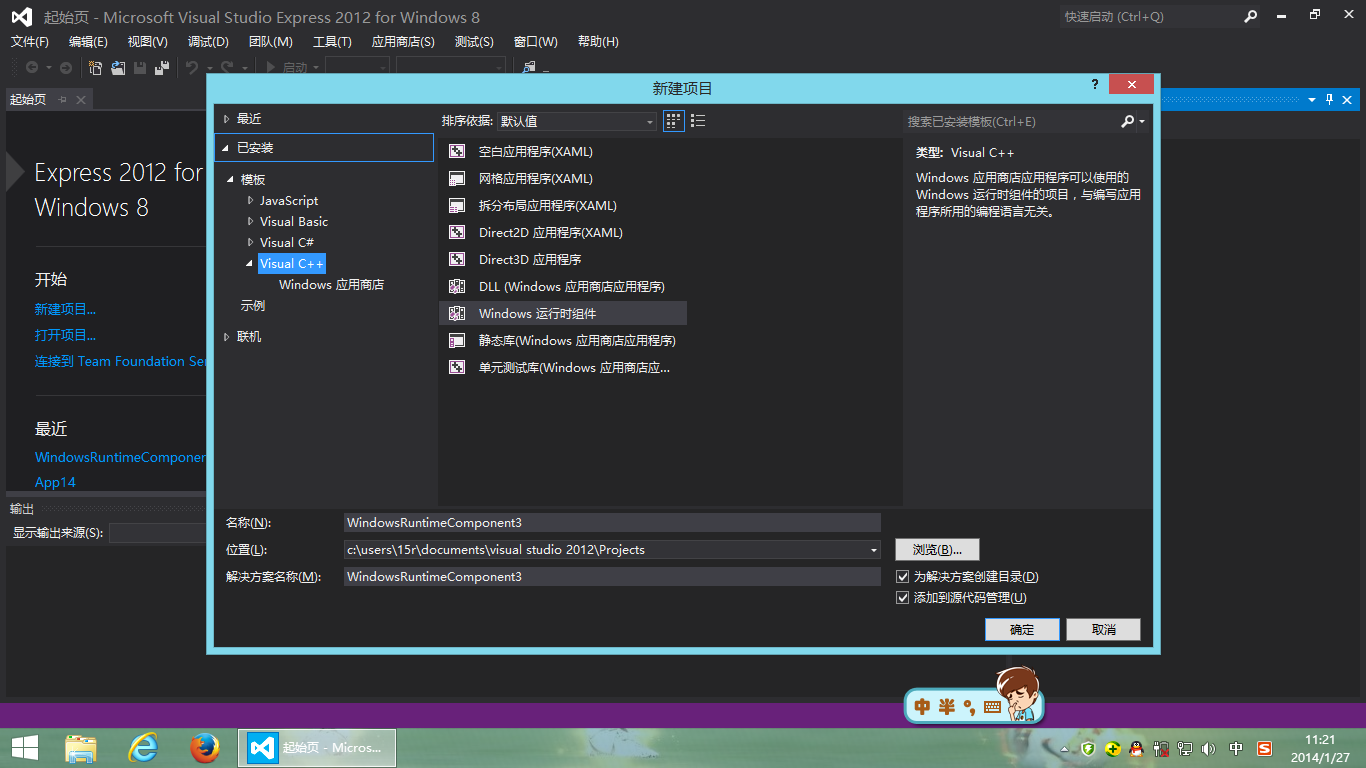The width and height of the screenshot is (1366, 768).
Task: Click the Quick Launch search icon
Action: point(1250,16)
